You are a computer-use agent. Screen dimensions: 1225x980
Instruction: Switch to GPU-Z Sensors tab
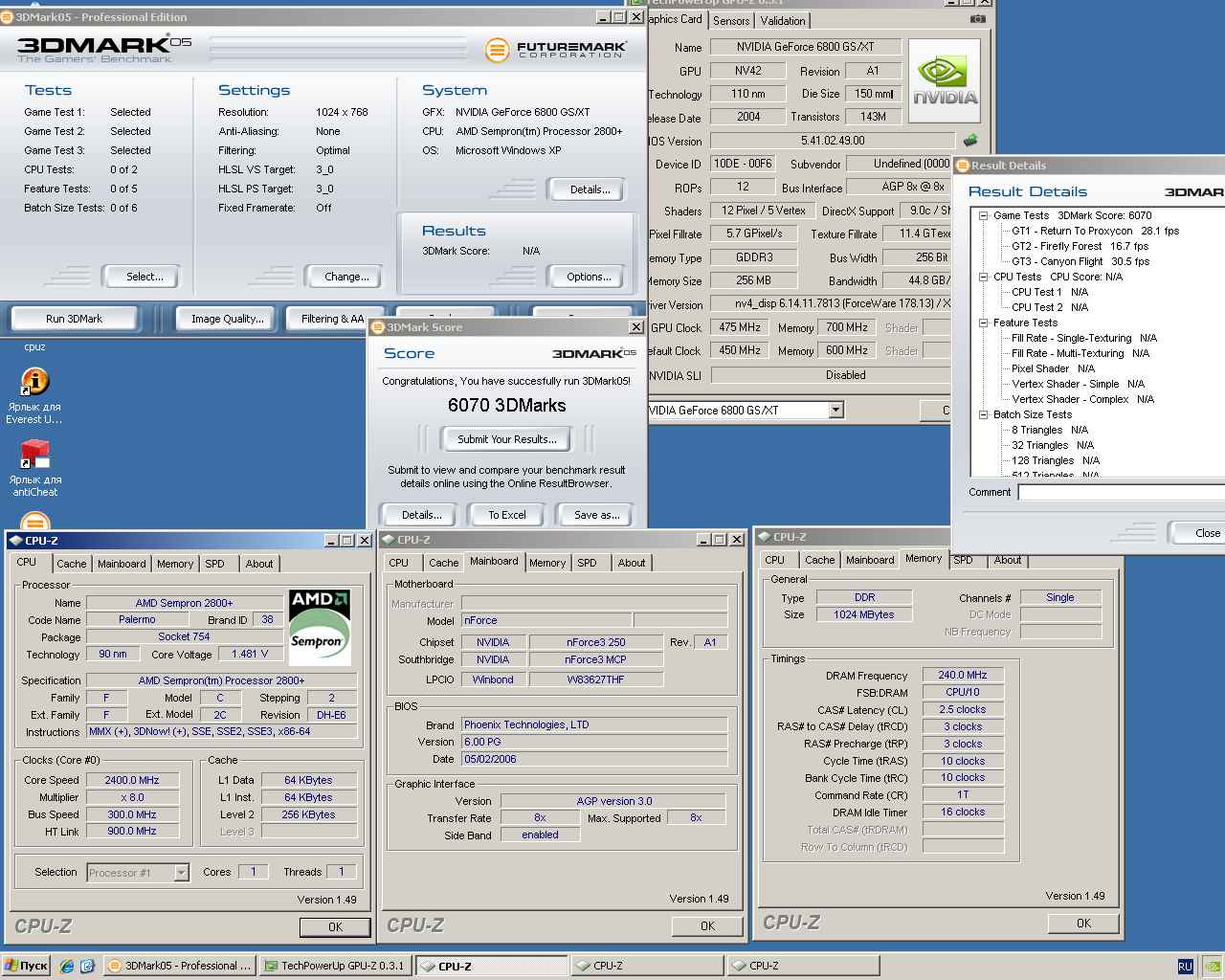pyautogui.click(x=731, y=21)
